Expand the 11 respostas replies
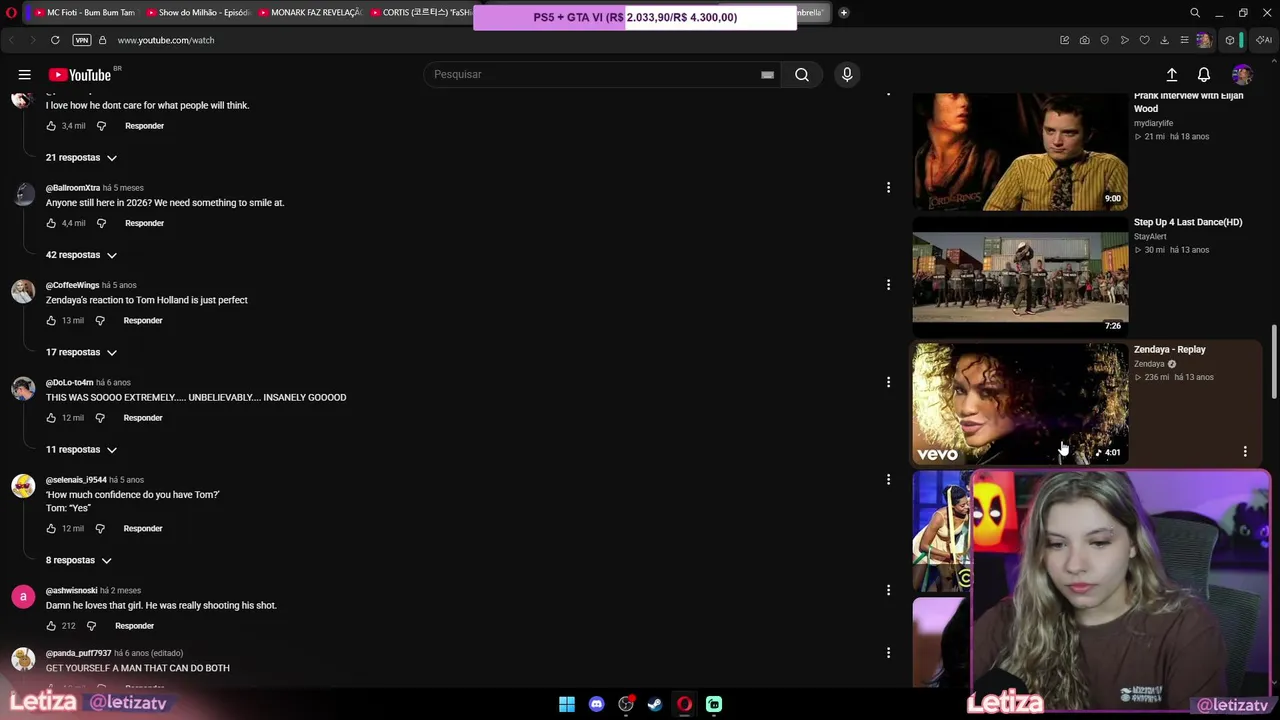The image size is (1280, 720). point(81,450)
